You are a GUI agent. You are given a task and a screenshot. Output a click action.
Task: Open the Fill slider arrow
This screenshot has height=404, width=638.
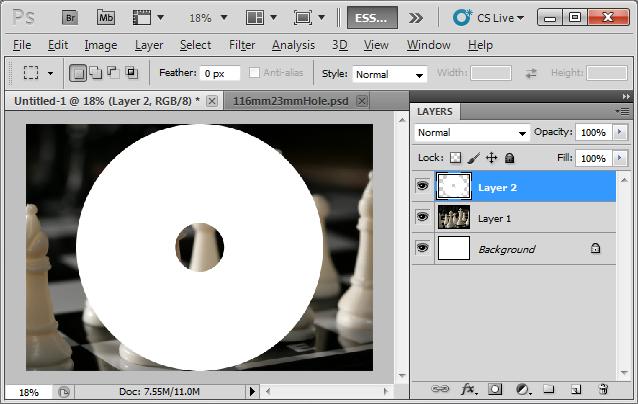pos(620,158)
